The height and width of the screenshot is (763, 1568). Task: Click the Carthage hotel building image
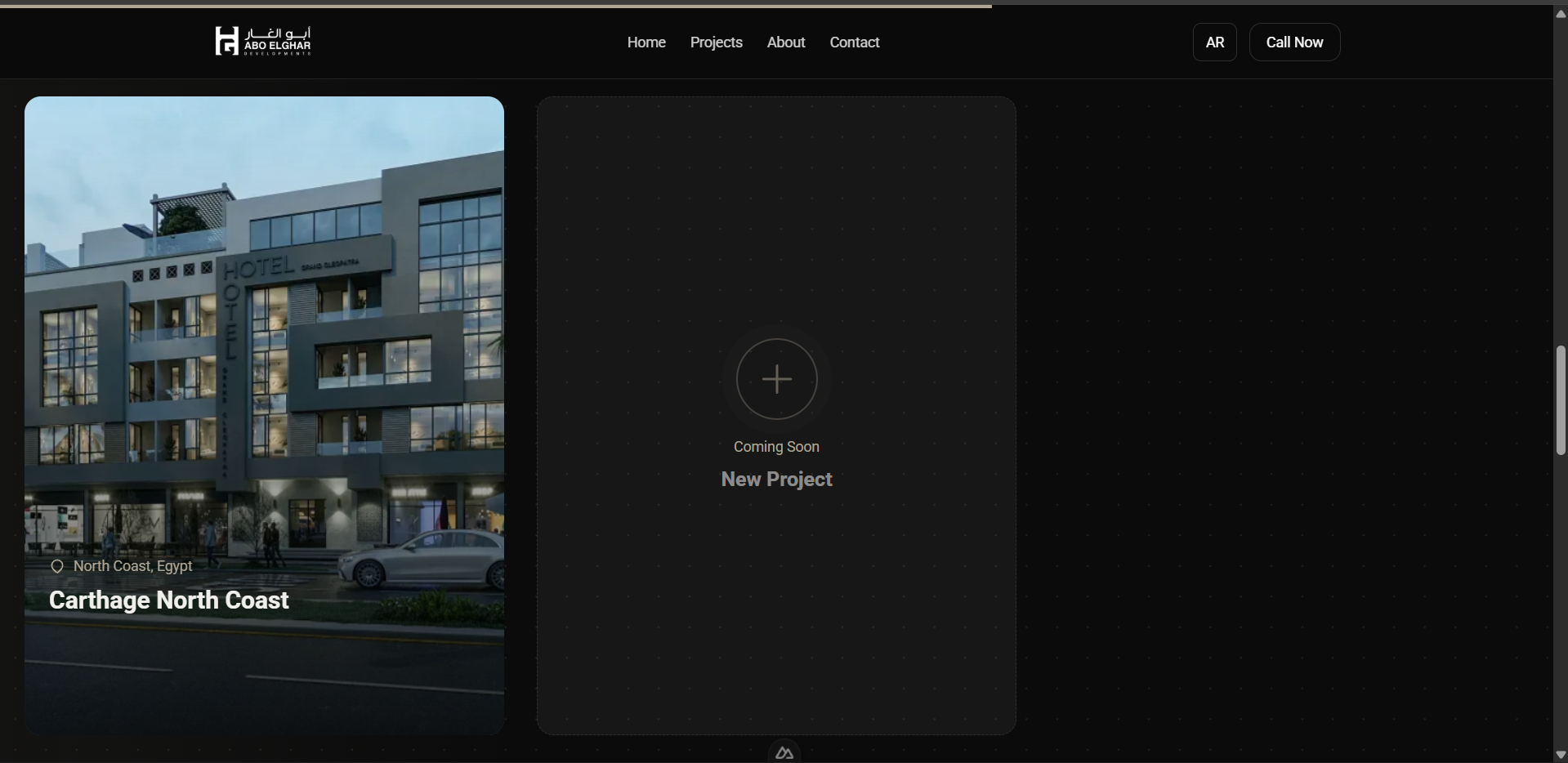pos(263,327)
